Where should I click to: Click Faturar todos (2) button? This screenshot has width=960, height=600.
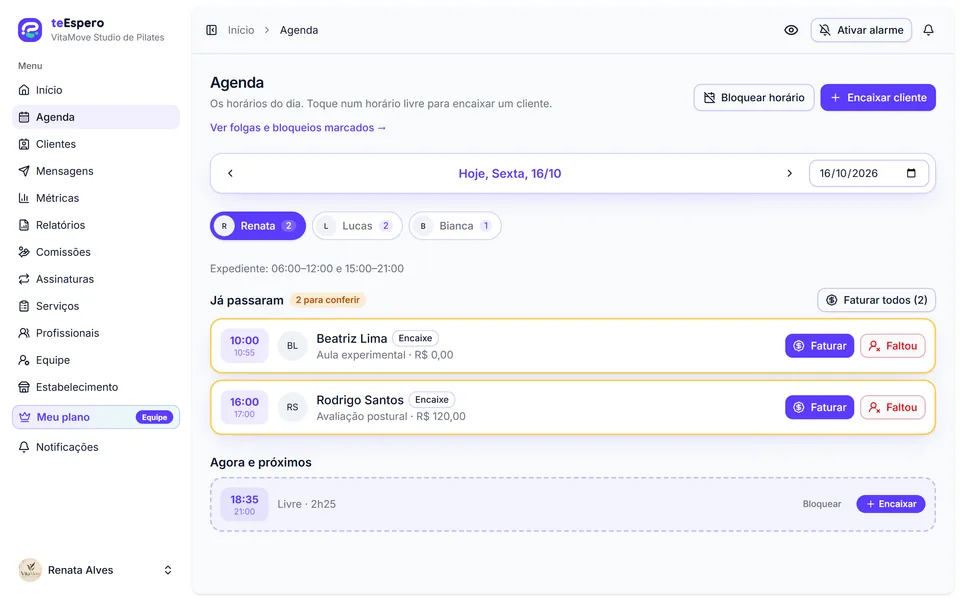pos(876,300)
